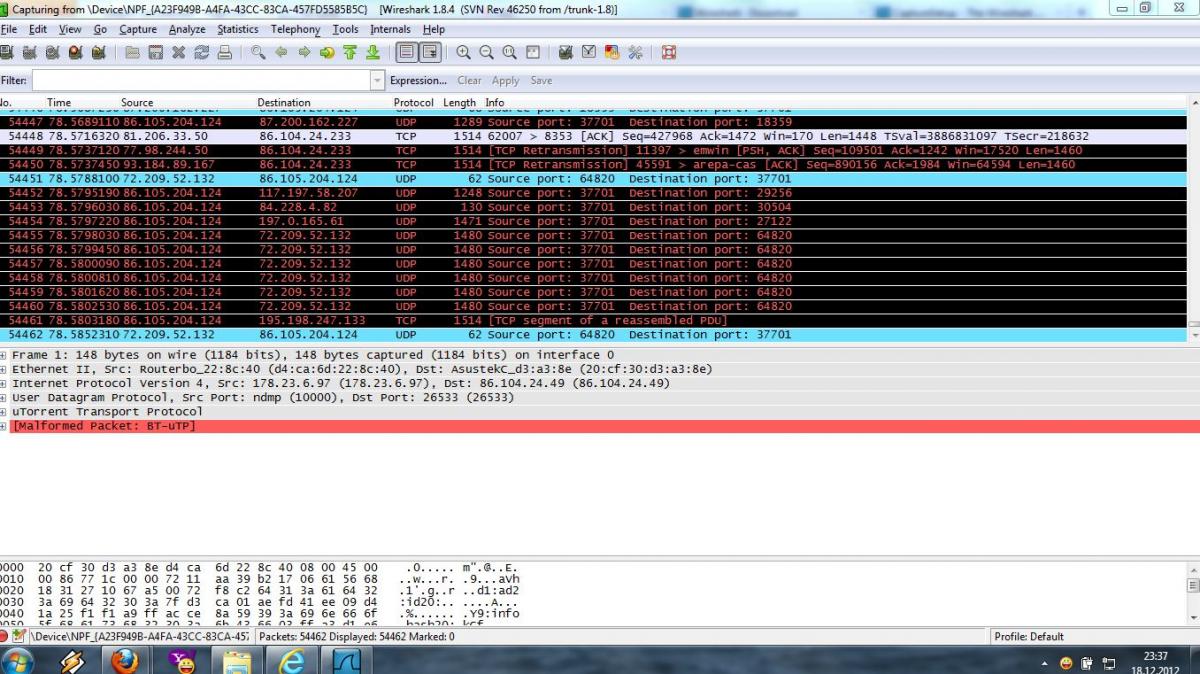This screenshot has width=1200, height=674.
Task: Toggle packet colorize button
Action: tap(407, 52)
